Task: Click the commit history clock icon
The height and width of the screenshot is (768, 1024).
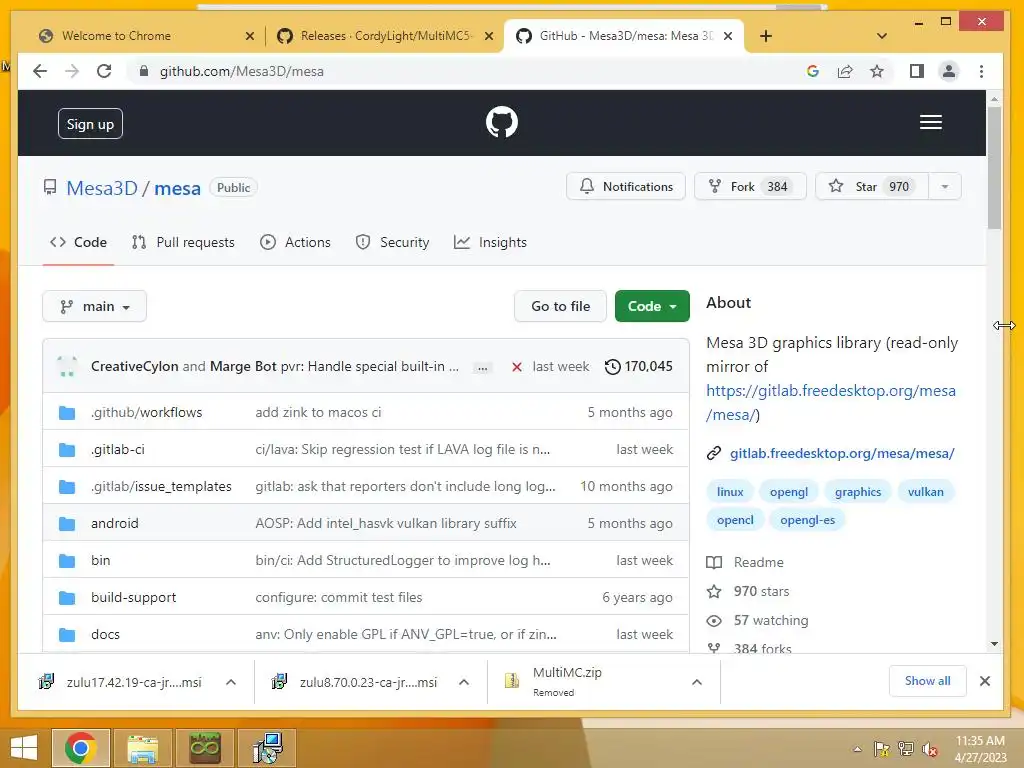Action: (x=613, y=366)
